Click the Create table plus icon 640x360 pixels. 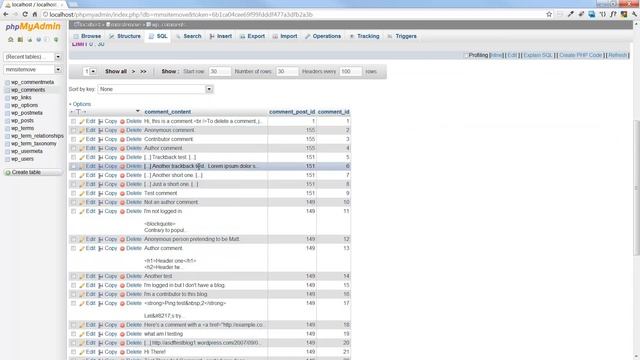7,173
